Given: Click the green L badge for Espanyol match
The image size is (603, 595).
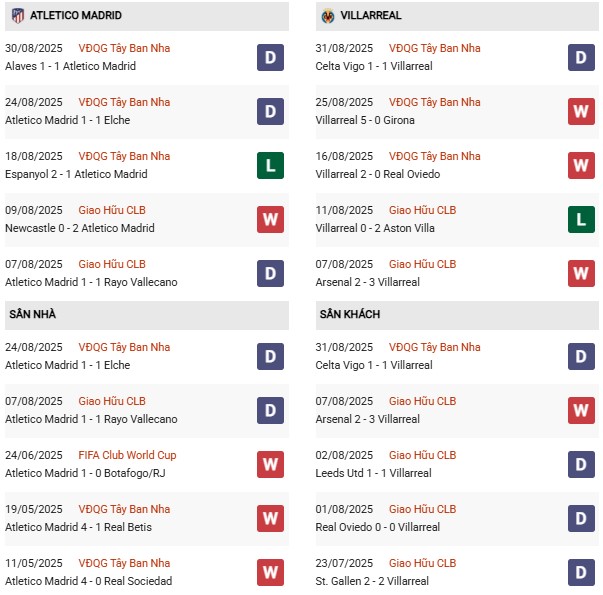Looking at the screenshot, I should click(x=270, y=165).
